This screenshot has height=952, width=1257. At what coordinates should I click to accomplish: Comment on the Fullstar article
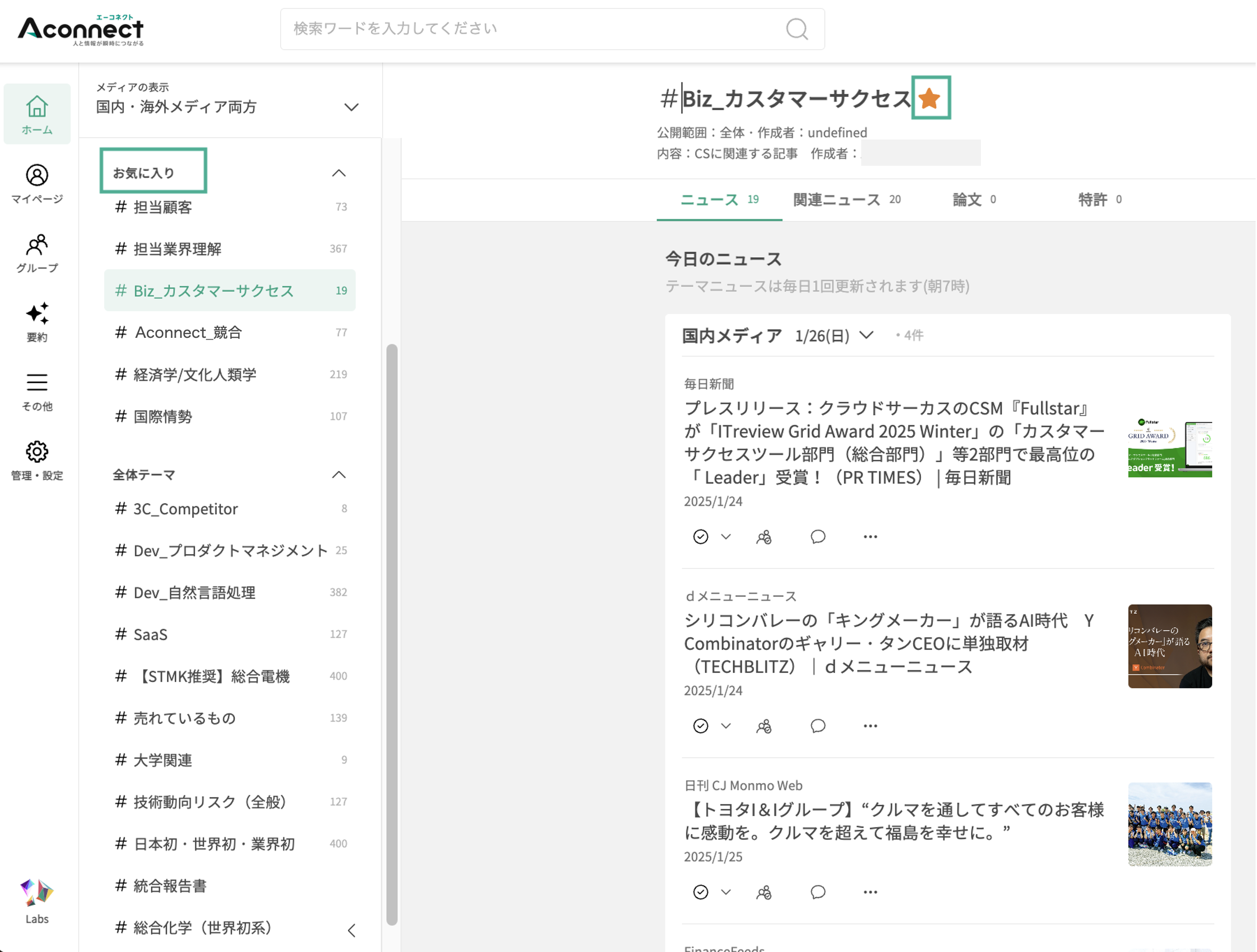818,537
